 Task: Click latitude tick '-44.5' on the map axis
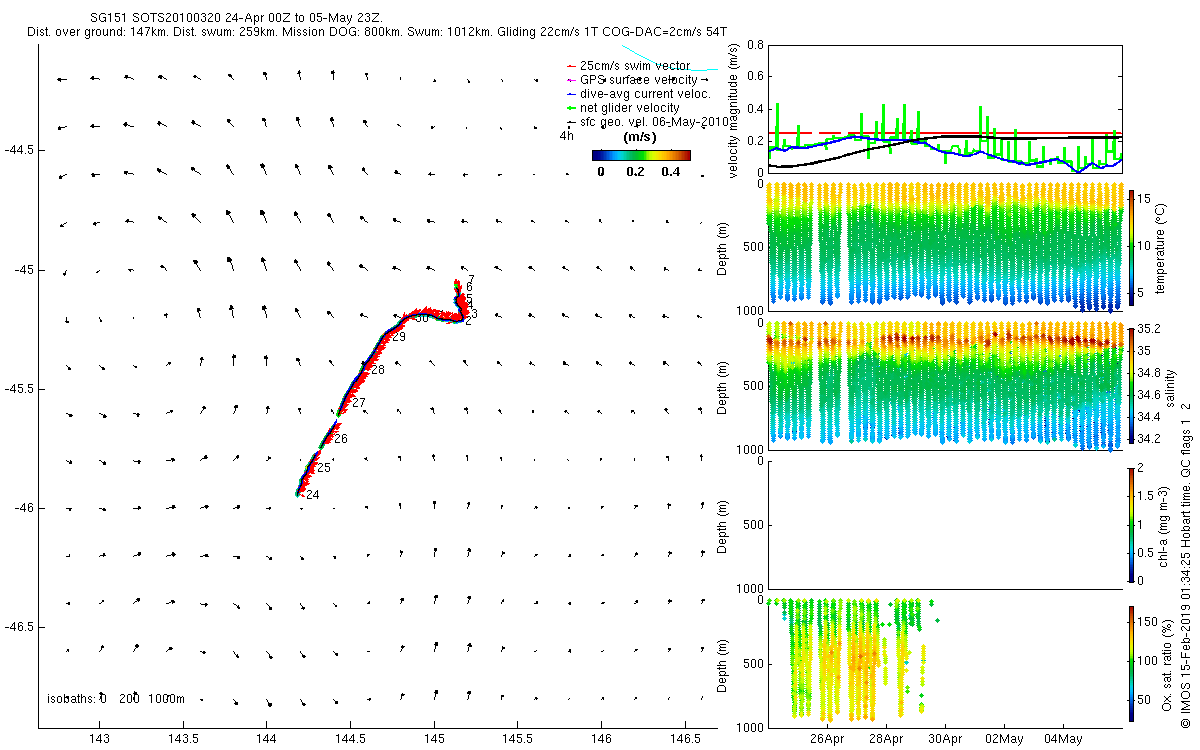click(19, 150)
